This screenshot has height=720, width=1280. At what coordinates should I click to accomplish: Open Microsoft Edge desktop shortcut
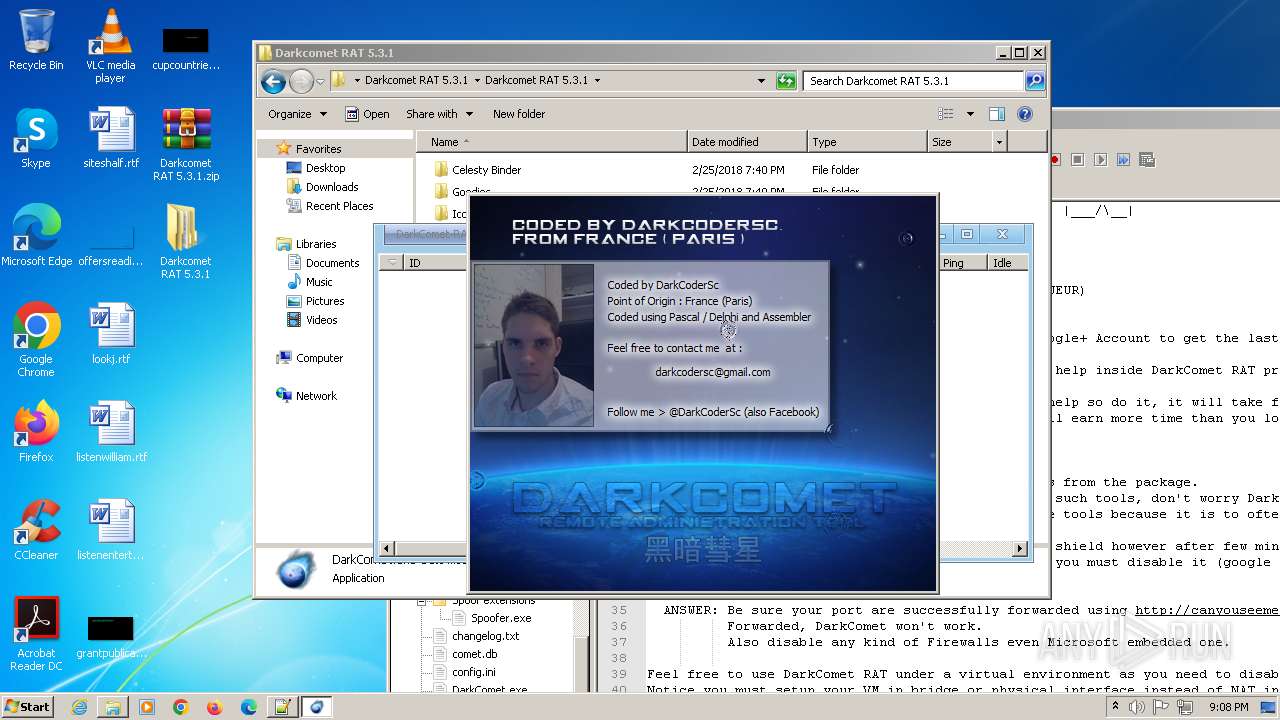coord(37,236)
